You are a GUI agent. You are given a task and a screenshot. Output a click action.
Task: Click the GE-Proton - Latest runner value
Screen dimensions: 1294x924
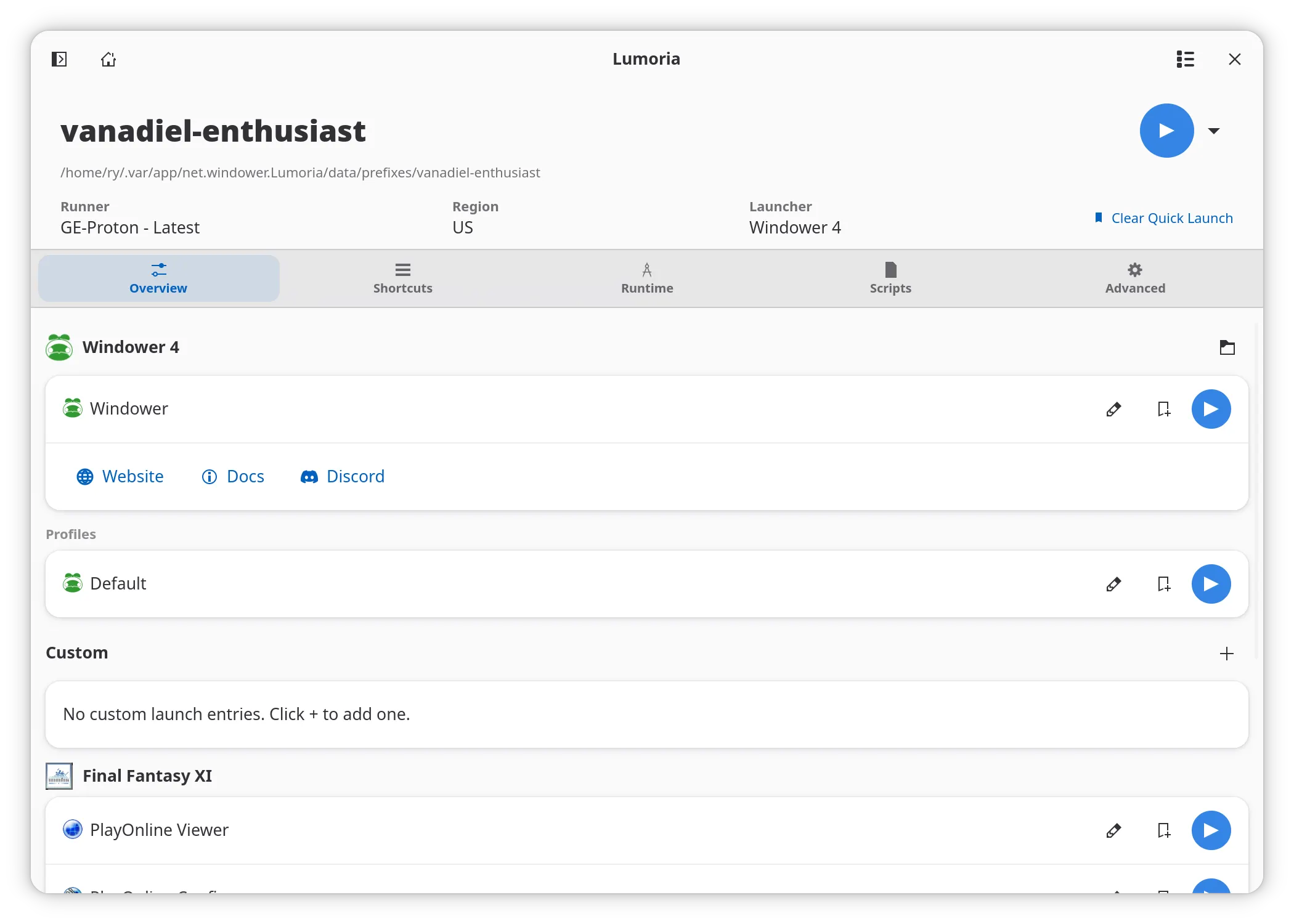point(130,228)
